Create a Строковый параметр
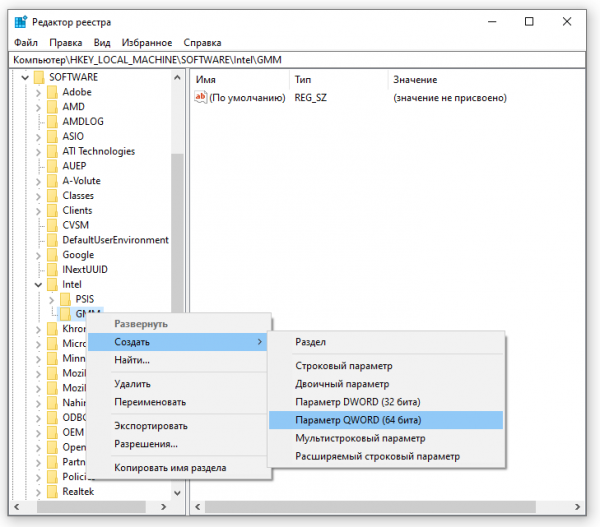This screenshot has height=527, width=600. (x=386, y=366)
